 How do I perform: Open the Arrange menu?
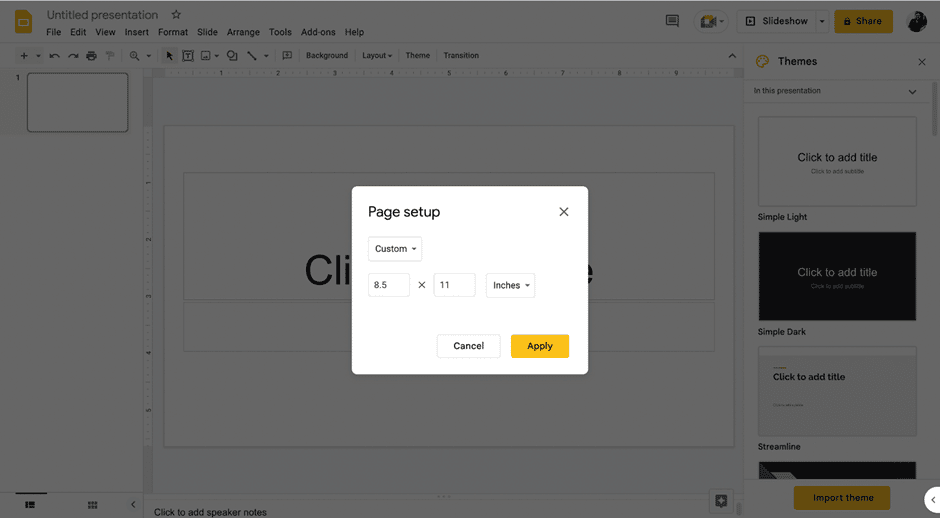(x=243, y=32)
